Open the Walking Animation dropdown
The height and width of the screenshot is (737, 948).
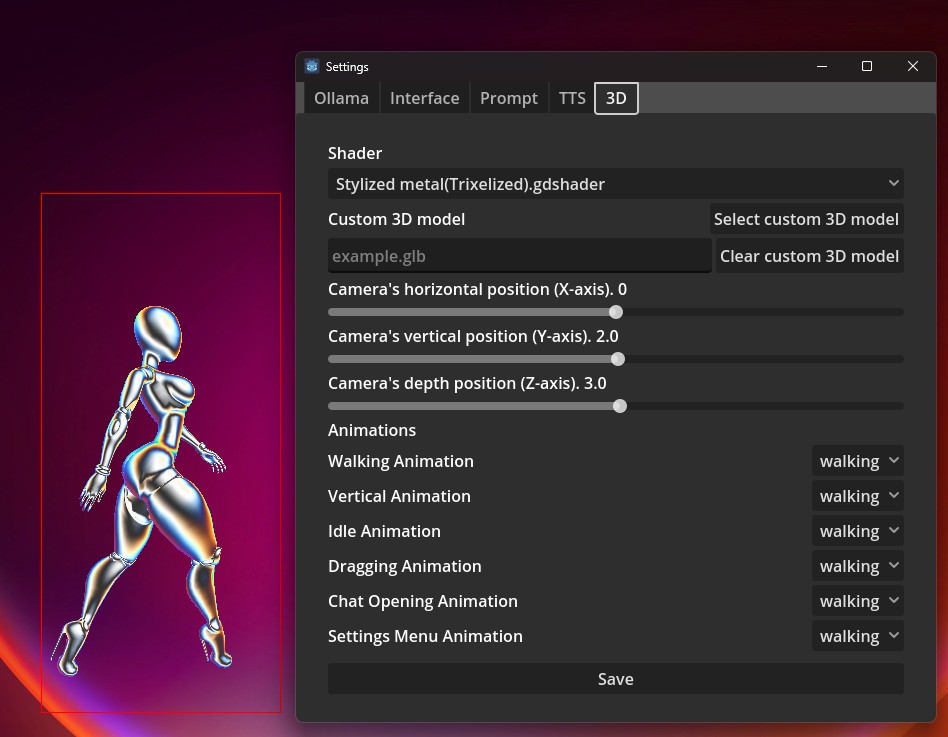point(857,461)
